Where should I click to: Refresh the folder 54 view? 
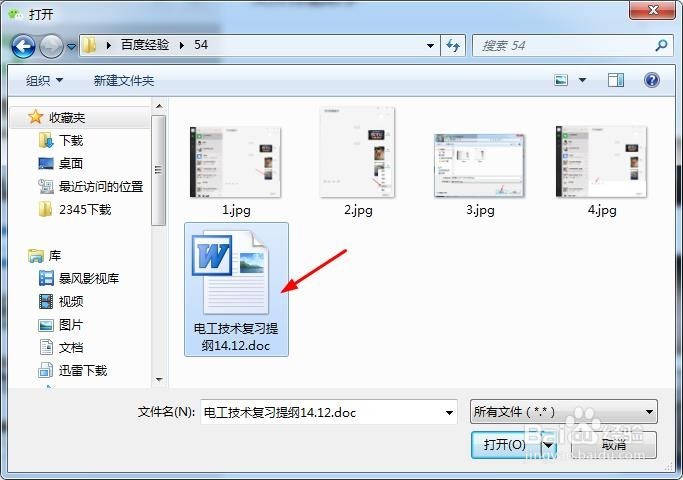point(453,46)
